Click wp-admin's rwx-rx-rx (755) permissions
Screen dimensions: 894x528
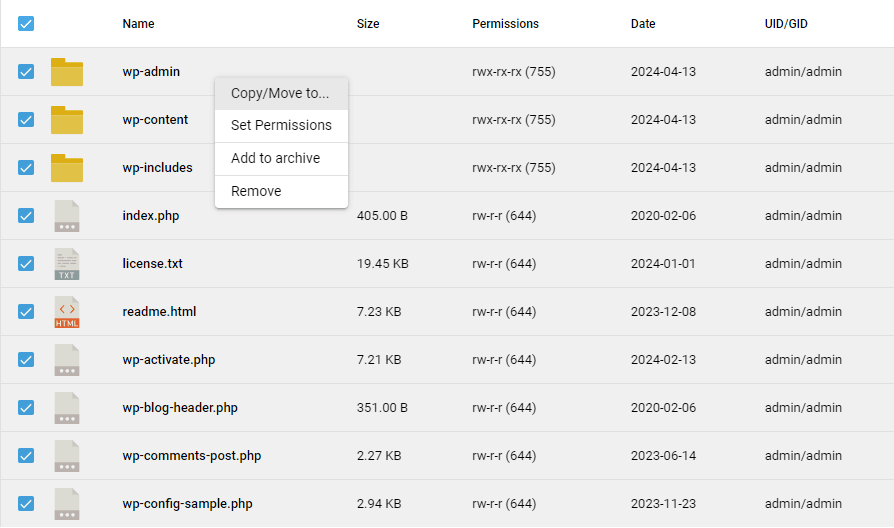tap(514, 72)
